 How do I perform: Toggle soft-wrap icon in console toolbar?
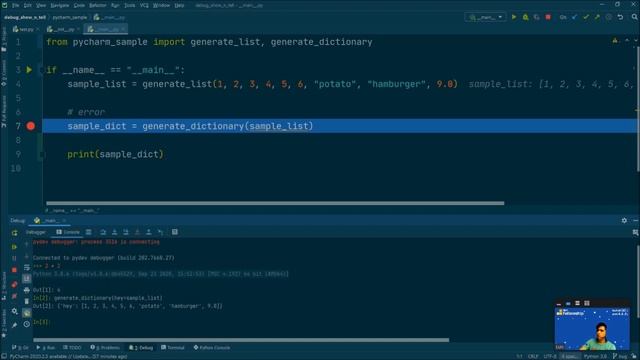coord(27,267)
